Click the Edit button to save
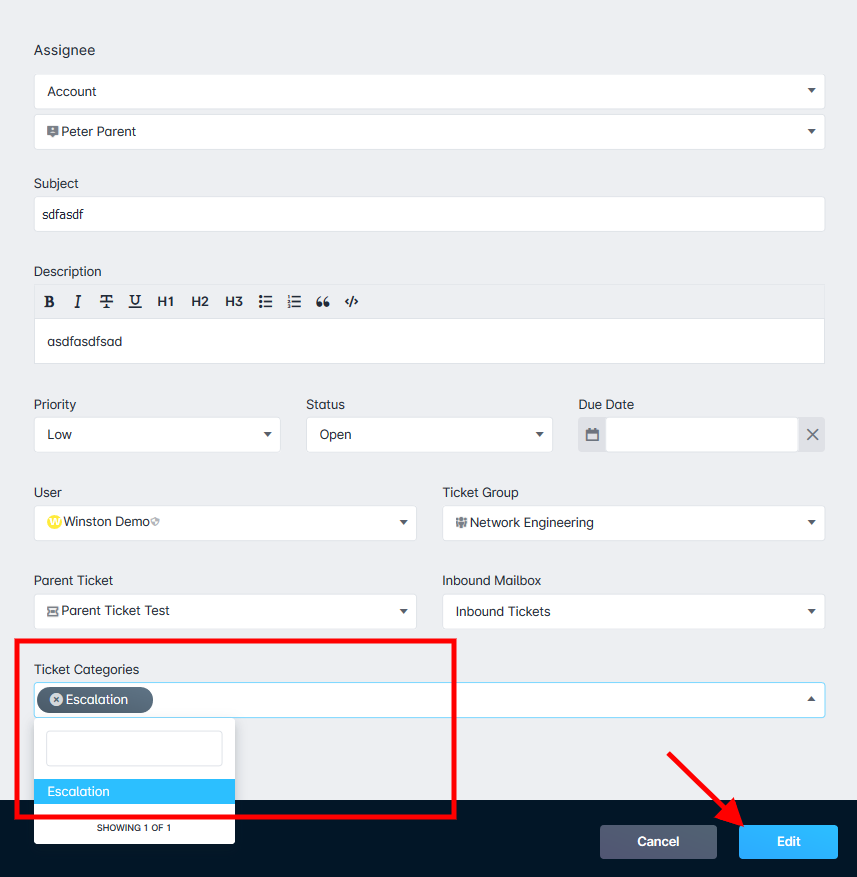This screenshot has height=877, width=857. [788, 841]
